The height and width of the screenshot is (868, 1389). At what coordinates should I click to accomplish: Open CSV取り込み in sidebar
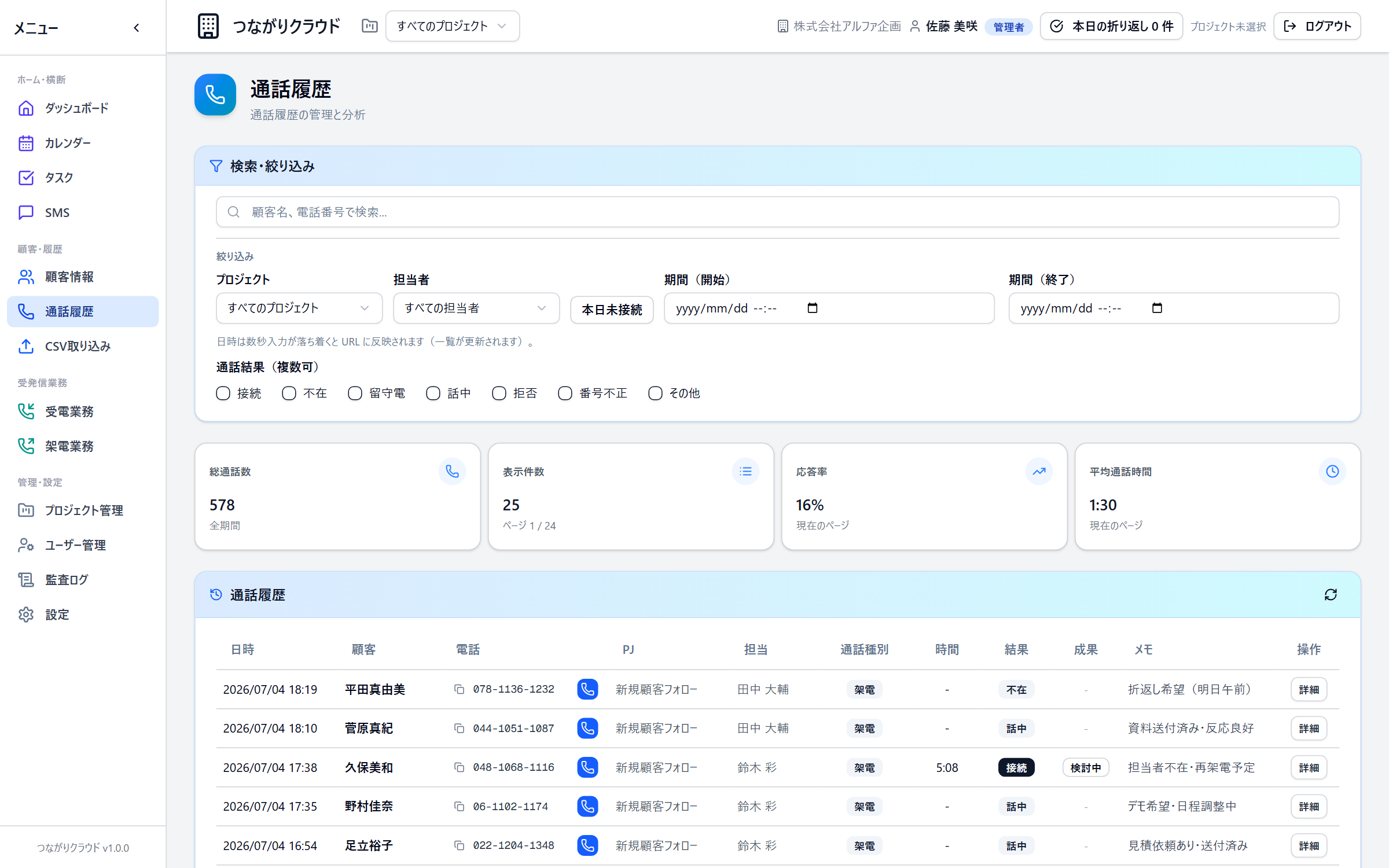click(x=83, y=347)
